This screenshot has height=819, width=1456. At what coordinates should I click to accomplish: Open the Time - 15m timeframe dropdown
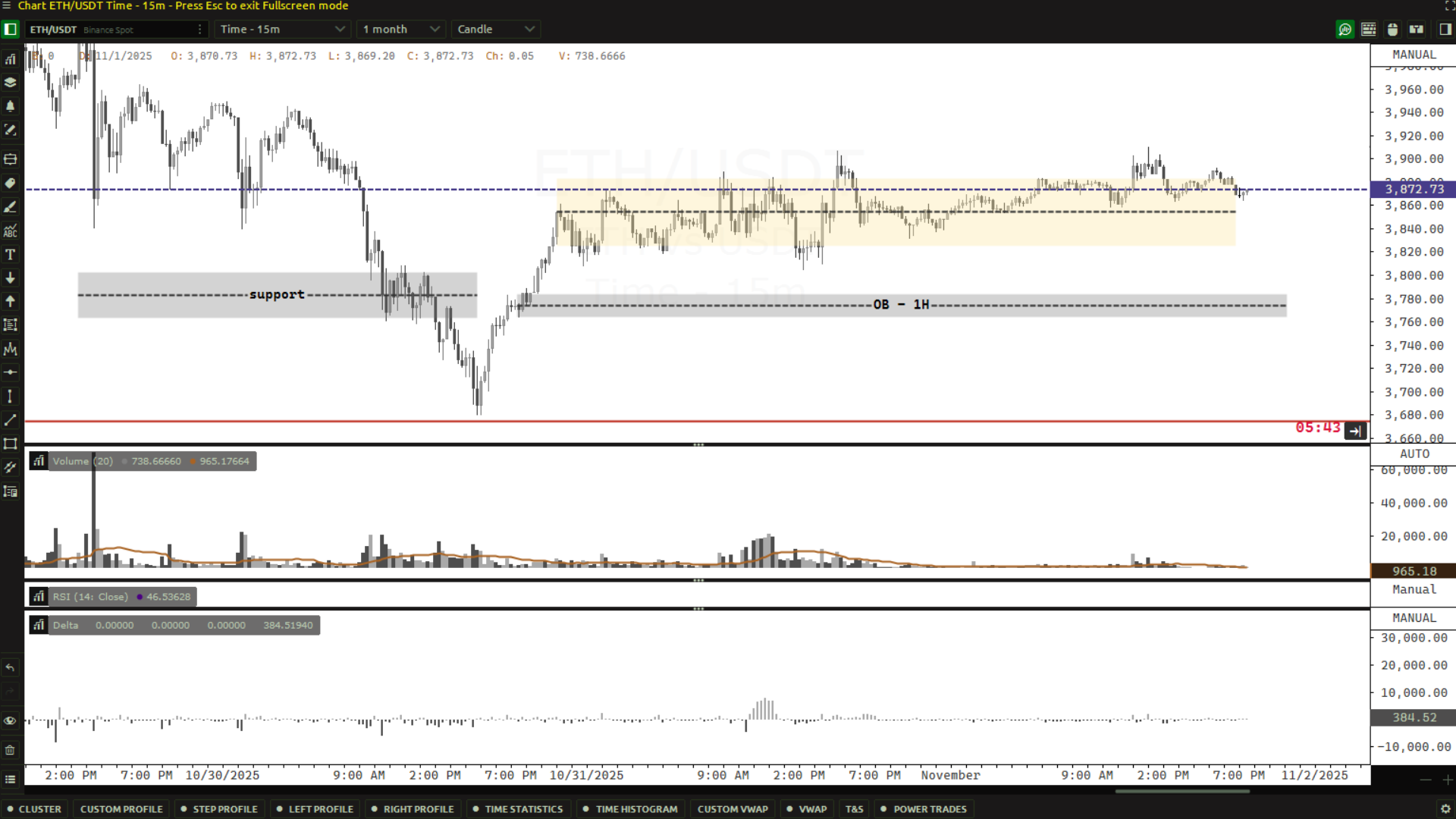point(282,30)
